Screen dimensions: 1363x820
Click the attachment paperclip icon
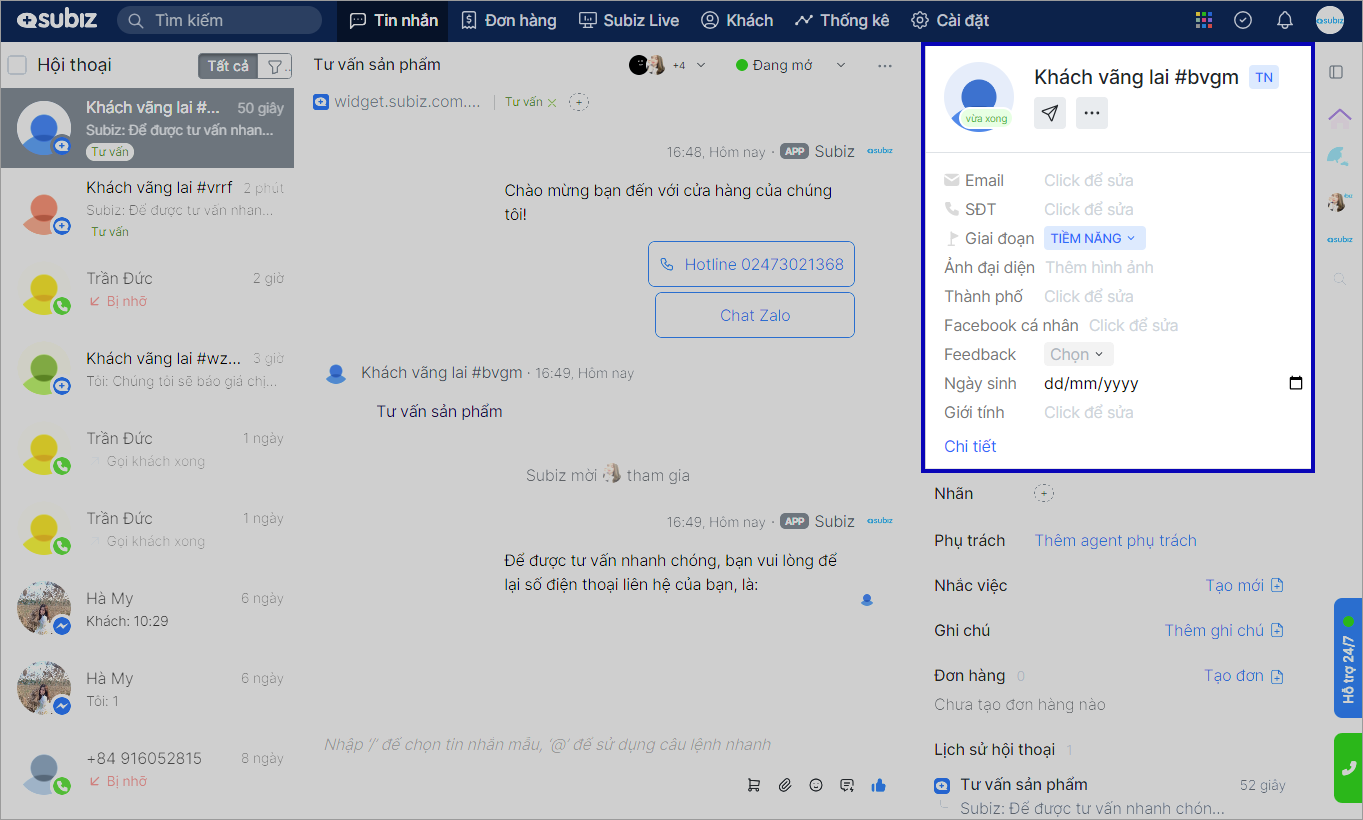click(x=785, y=785)
